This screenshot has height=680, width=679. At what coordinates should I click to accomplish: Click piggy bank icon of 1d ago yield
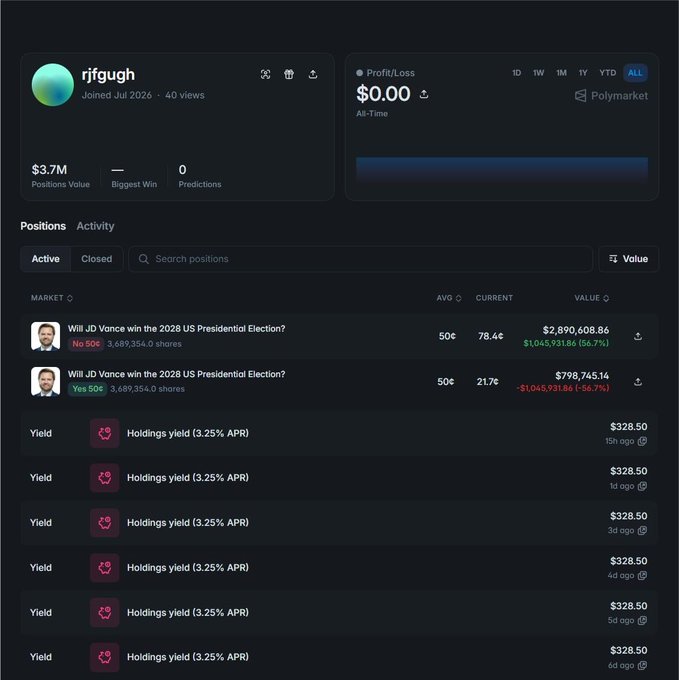(104, 478)
